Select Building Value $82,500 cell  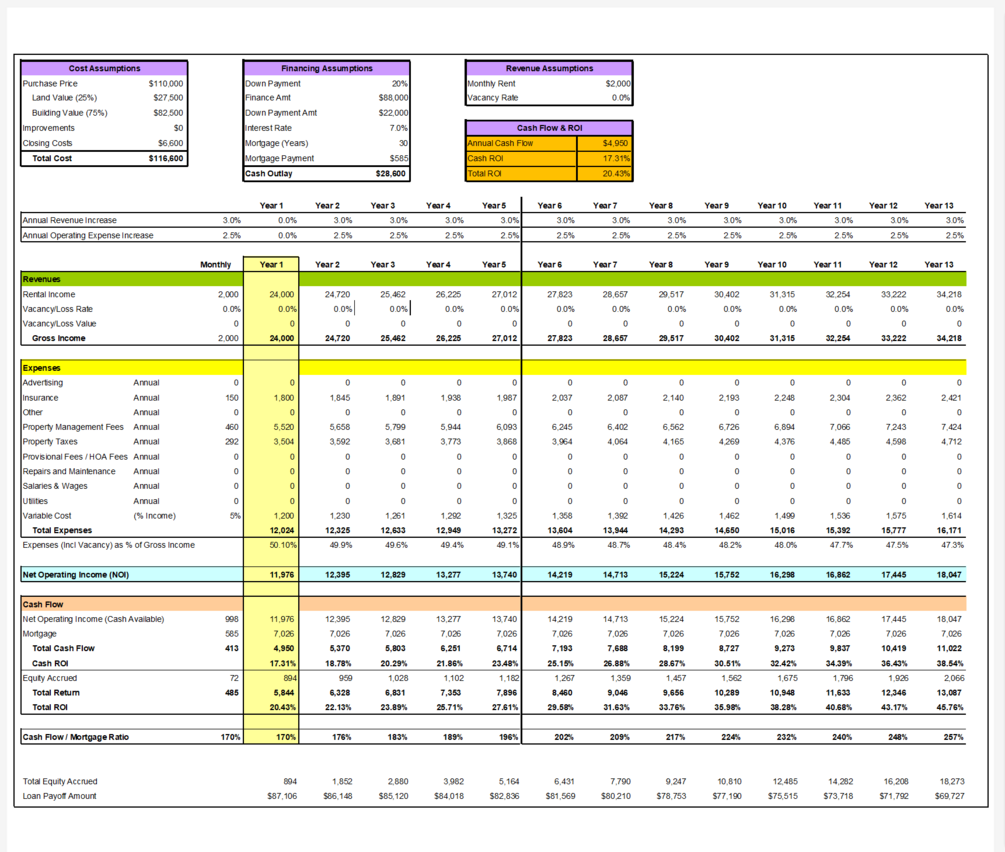pos(168,113)
